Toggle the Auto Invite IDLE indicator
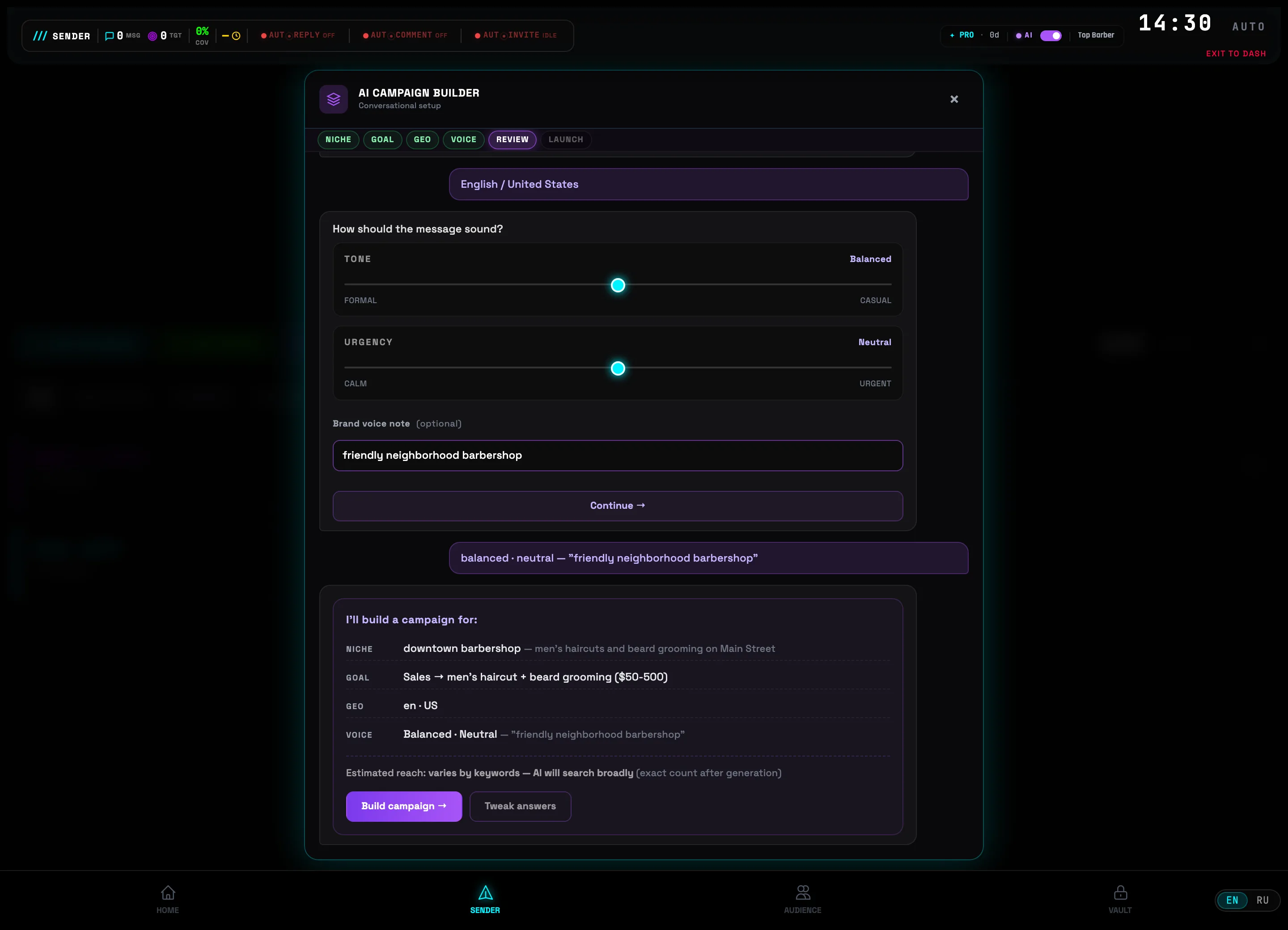The width and height of the screenshot is (1288, 930). tap(516, 35)
